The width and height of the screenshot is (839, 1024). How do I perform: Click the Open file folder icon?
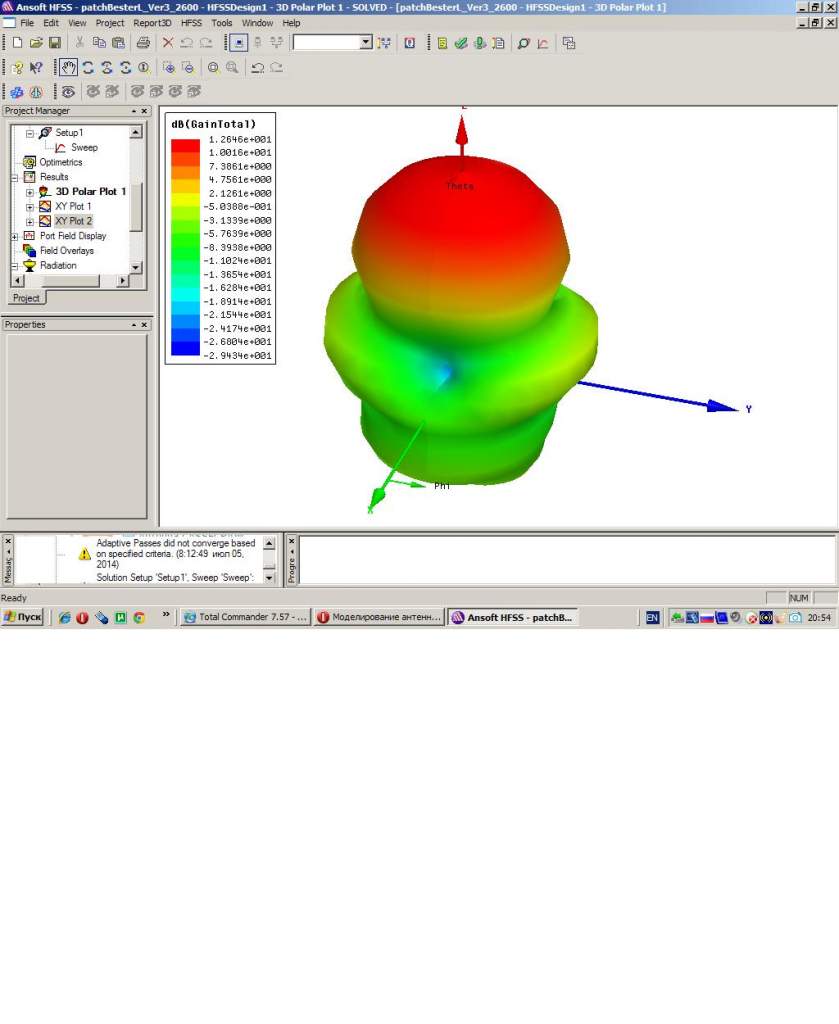tap(36, 43)
